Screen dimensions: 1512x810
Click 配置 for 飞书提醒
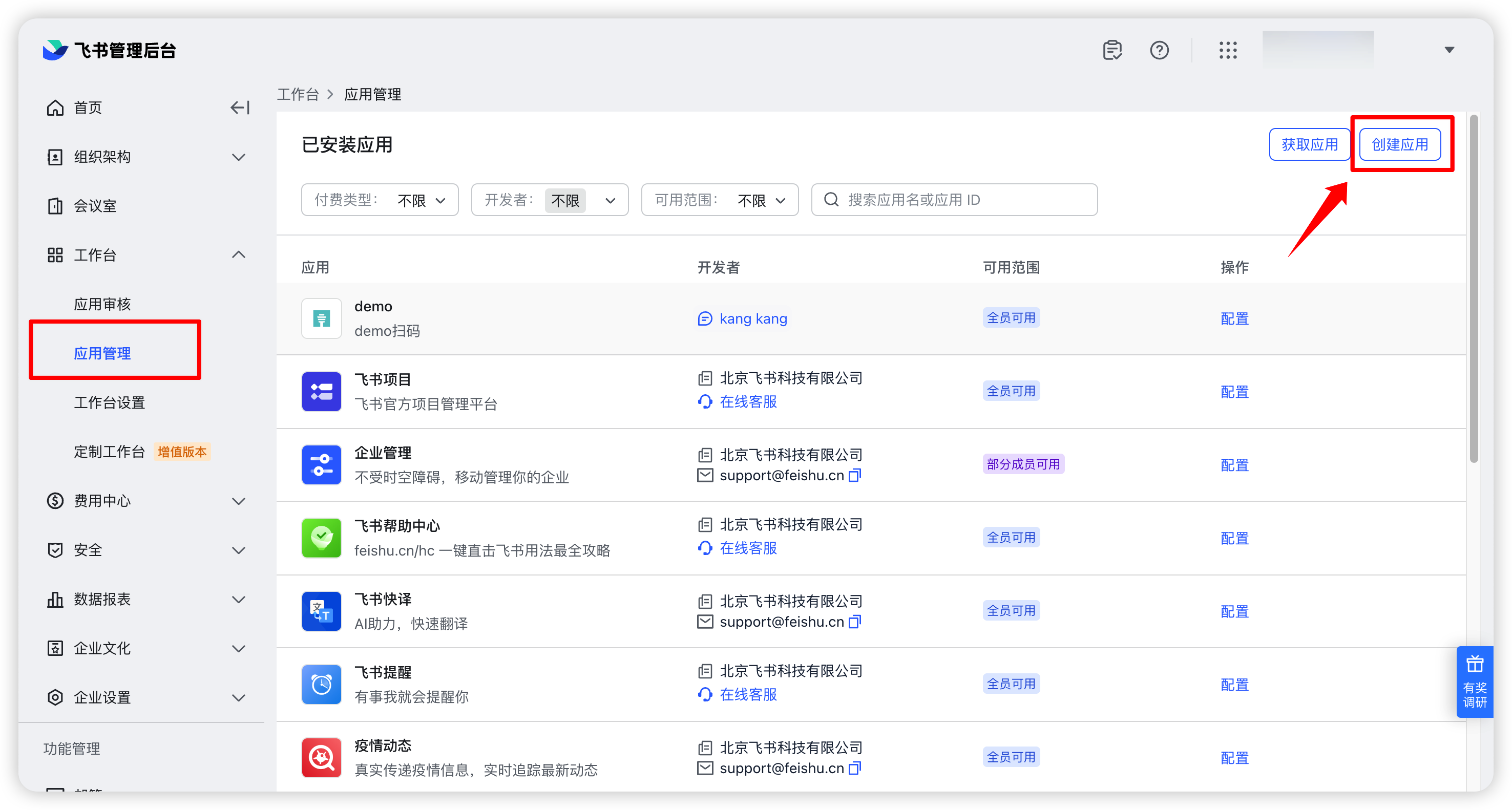1234,685
